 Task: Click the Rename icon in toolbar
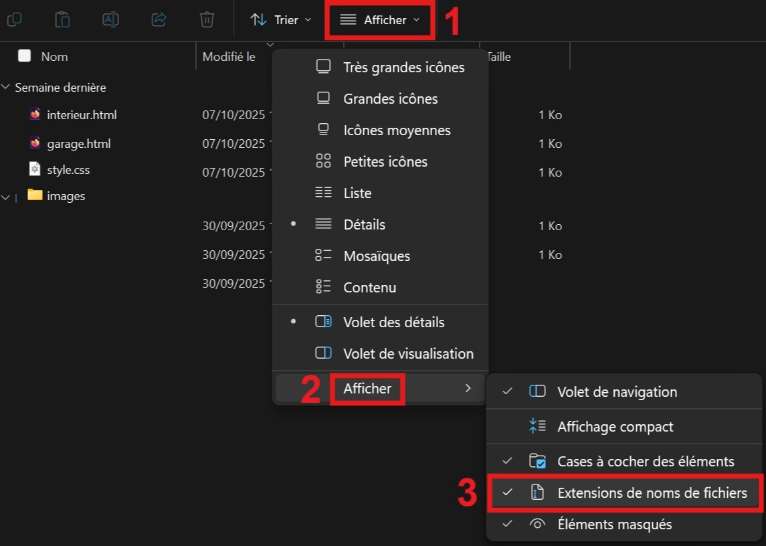pos(111,19)
